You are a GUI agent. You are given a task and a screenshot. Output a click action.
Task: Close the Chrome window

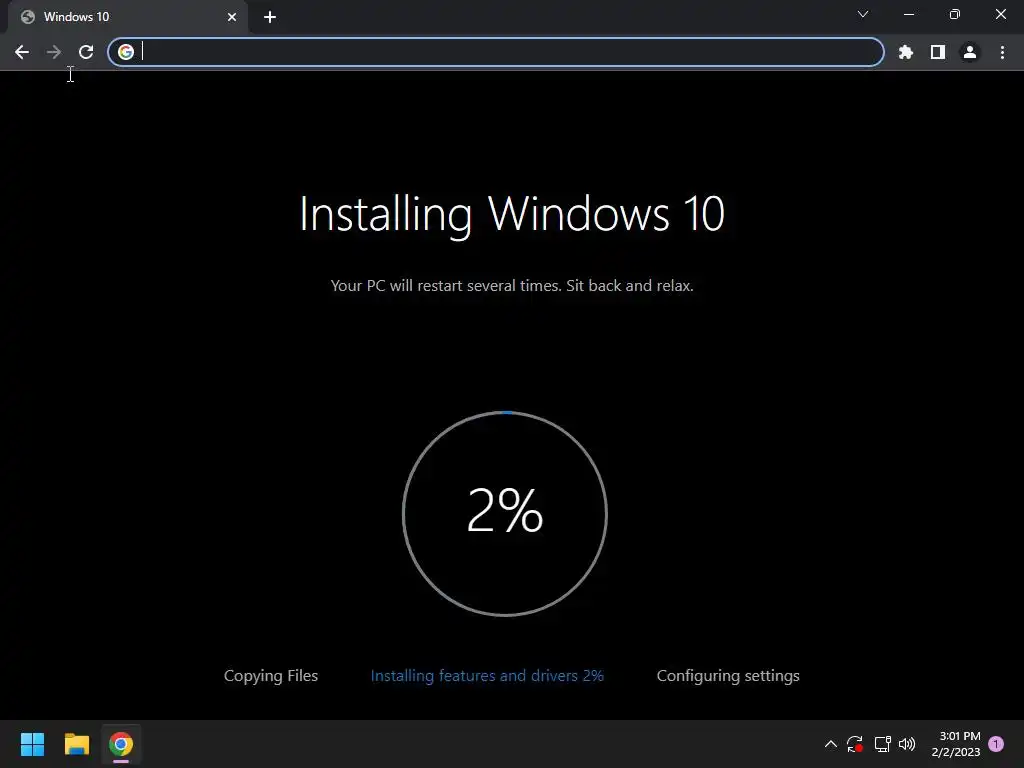(1000, 14)
